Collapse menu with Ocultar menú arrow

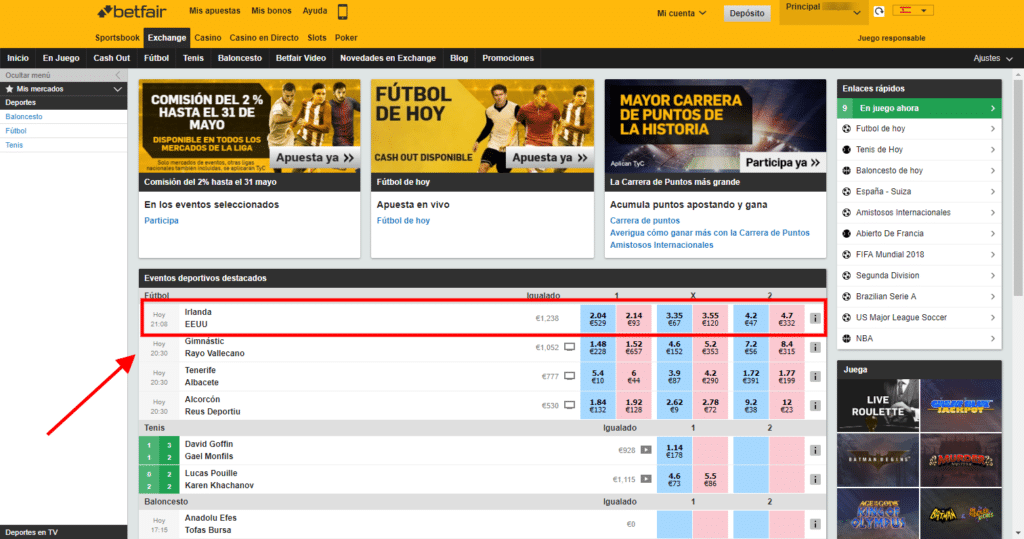pos(118,75)
